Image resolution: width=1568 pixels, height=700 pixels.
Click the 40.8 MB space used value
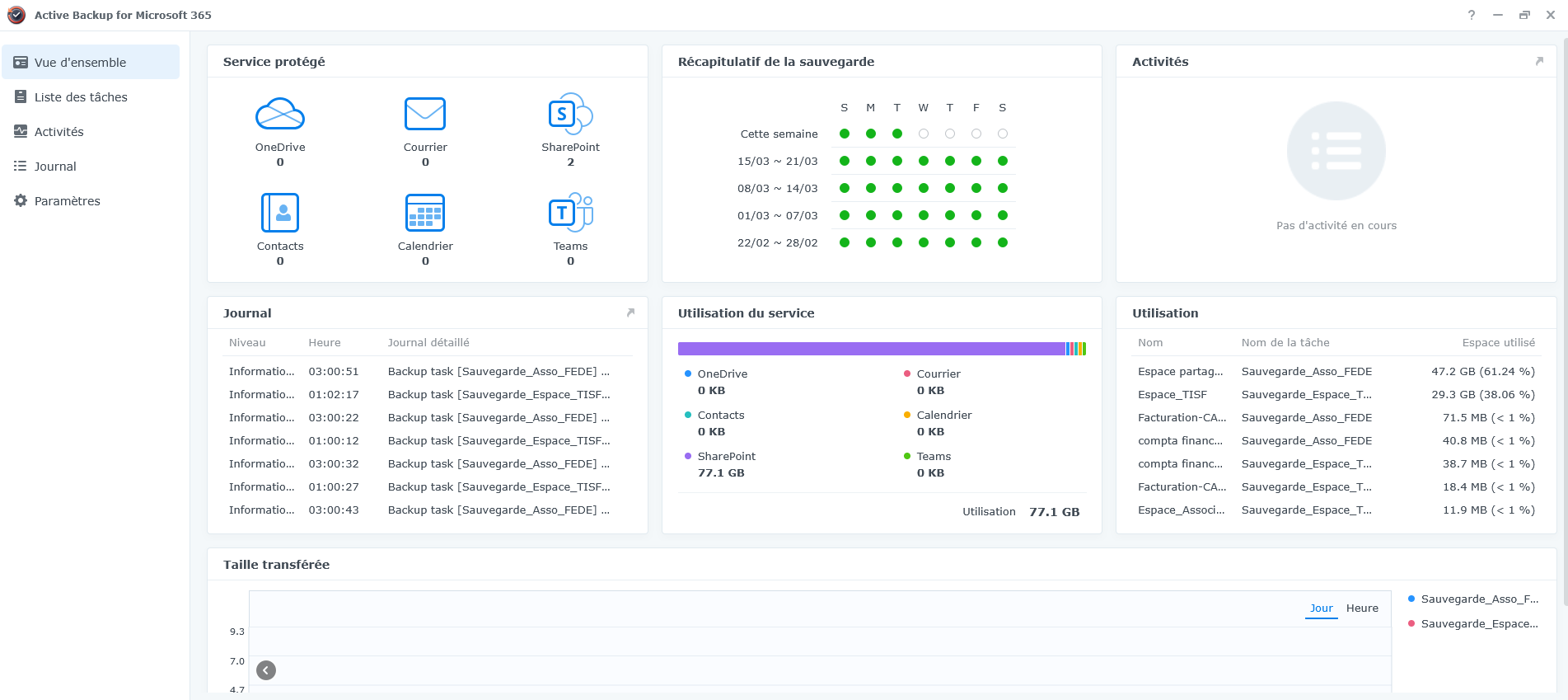coord(1489,441)
